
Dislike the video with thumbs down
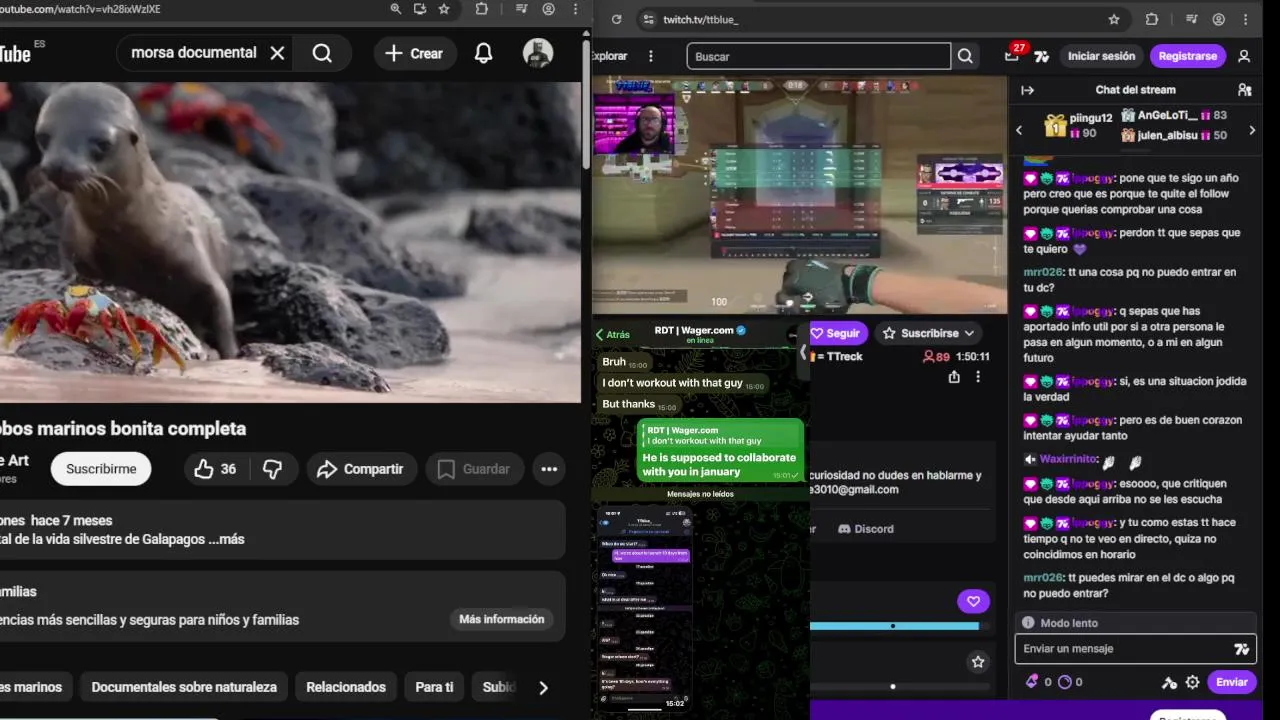272,469
